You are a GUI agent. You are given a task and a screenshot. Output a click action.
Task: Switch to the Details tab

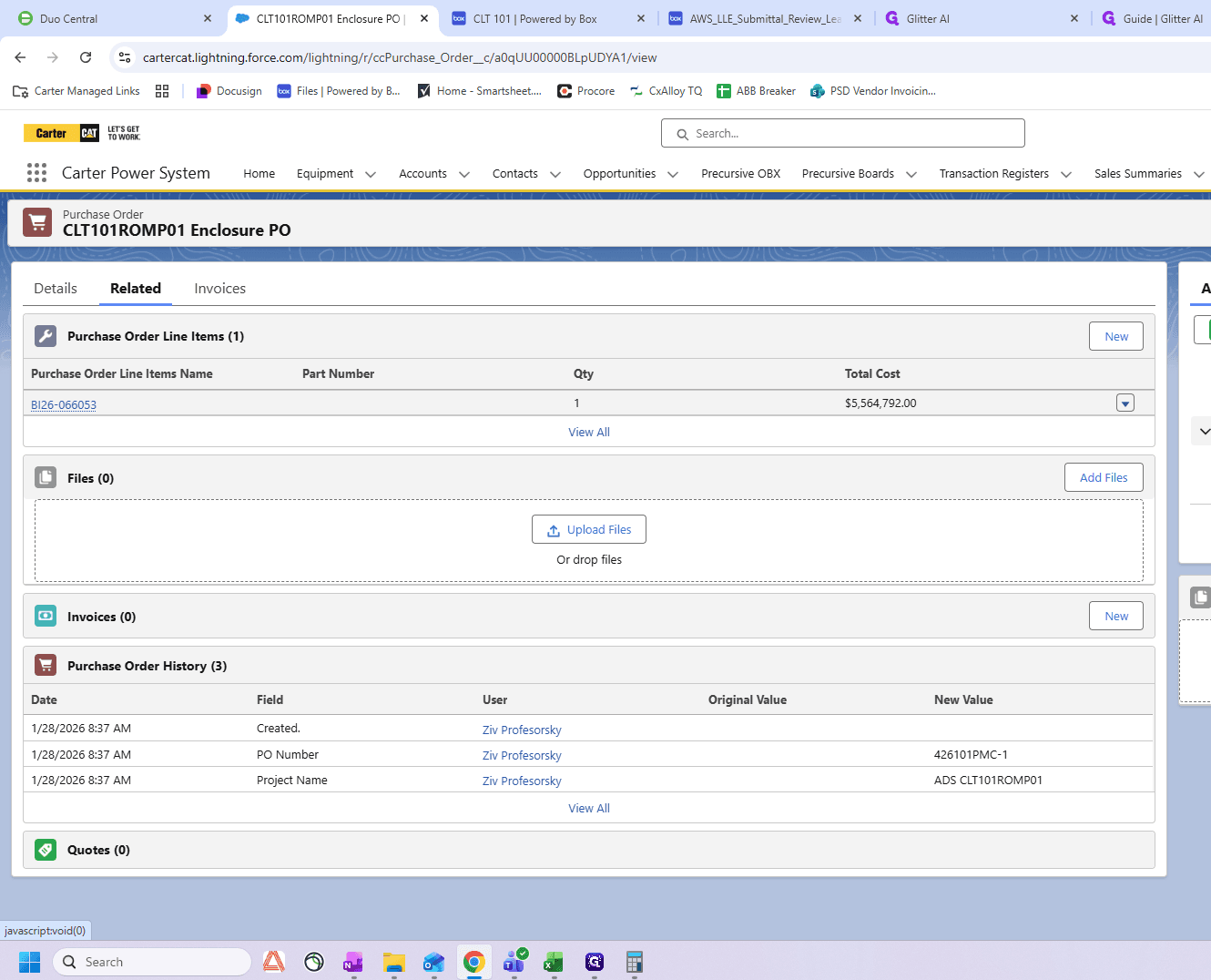point(56,289)
